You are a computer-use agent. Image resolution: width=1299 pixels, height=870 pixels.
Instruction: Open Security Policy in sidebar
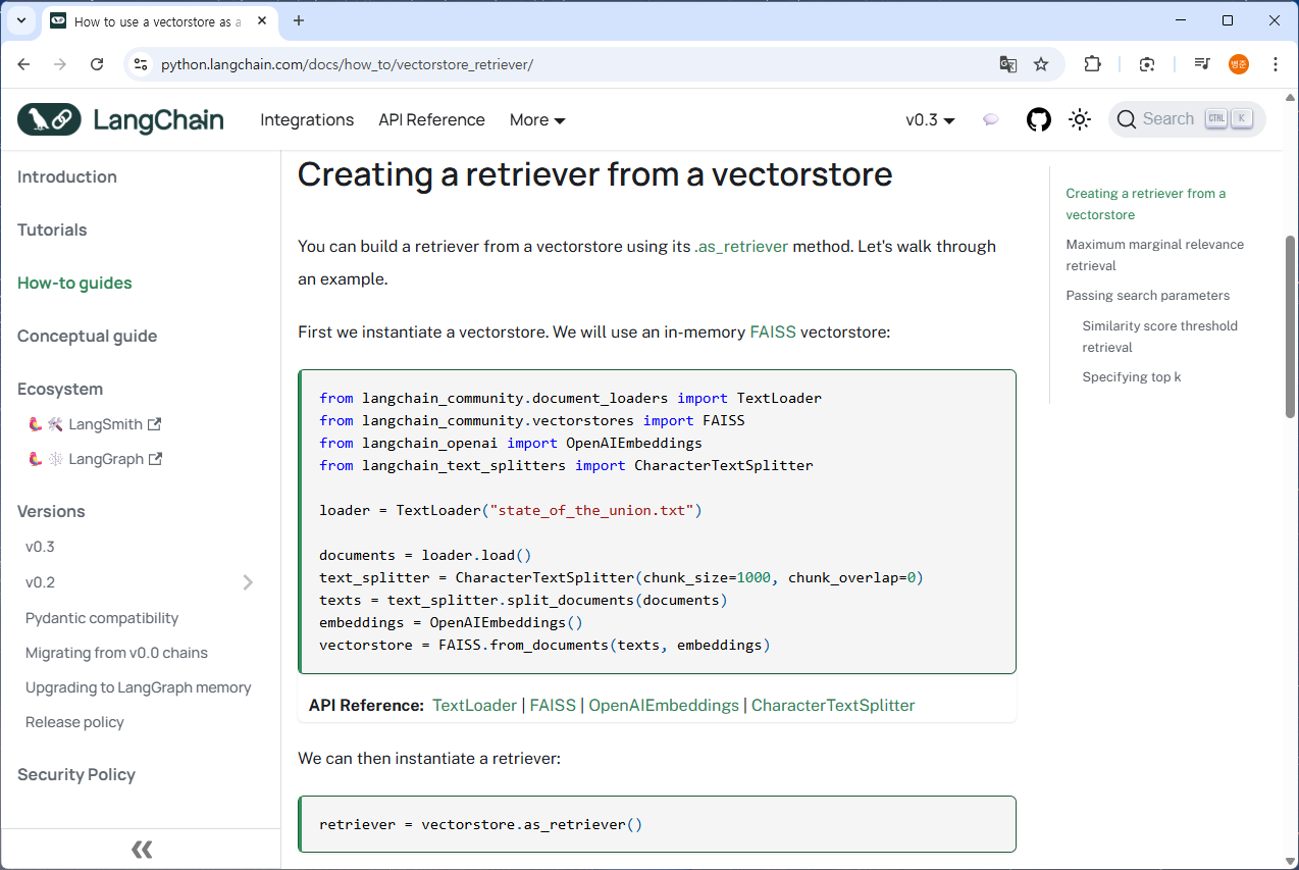[x=76, y=775]
